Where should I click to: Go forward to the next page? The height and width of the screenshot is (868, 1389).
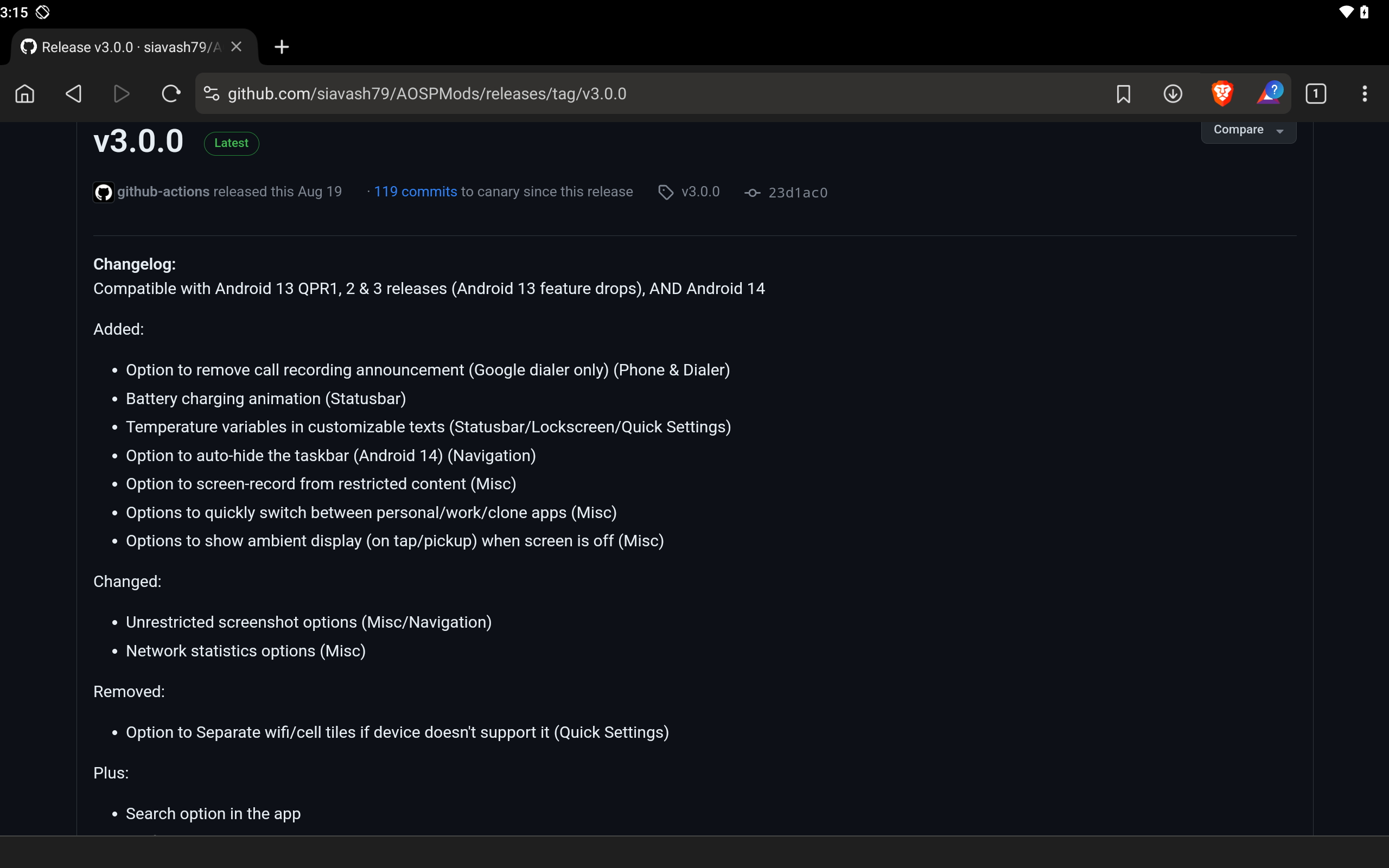(120, 93)
